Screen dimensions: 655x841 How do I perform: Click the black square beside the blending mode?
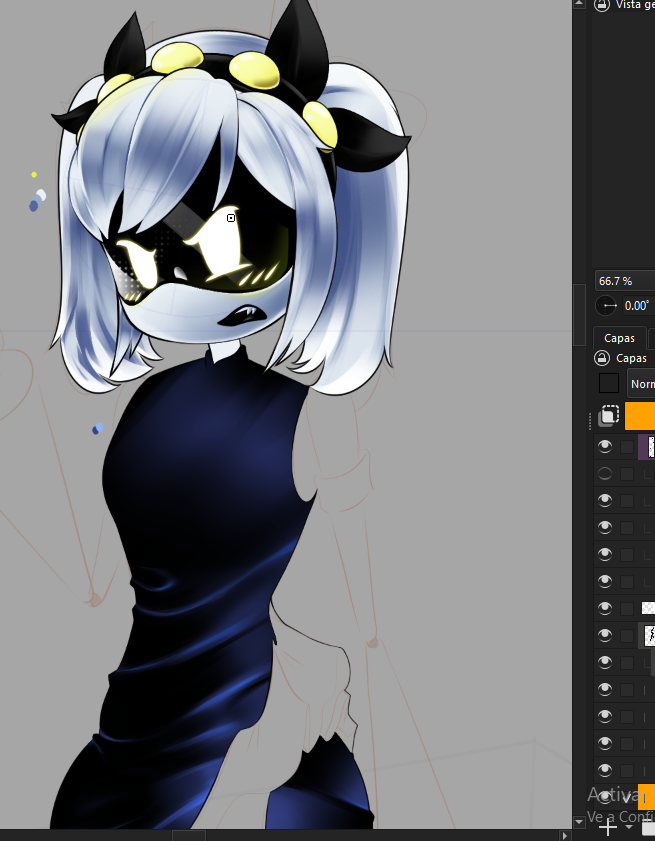(609, 383)
